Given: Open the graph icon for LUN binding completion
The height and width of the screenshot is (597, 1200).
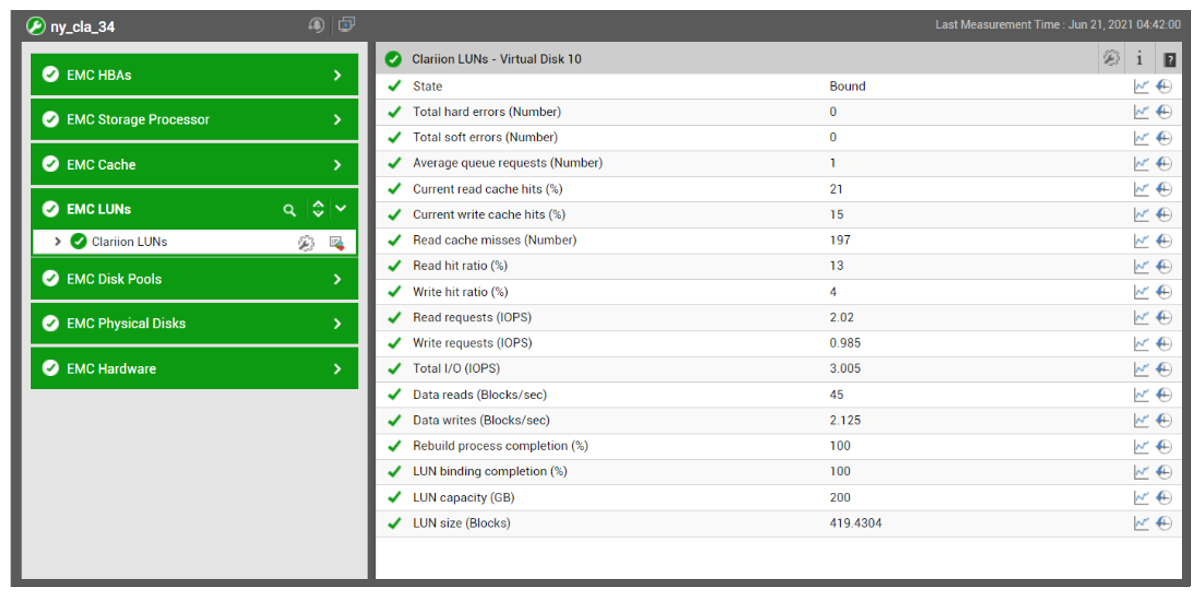Looking at the screenshot, I should 1141,471.
